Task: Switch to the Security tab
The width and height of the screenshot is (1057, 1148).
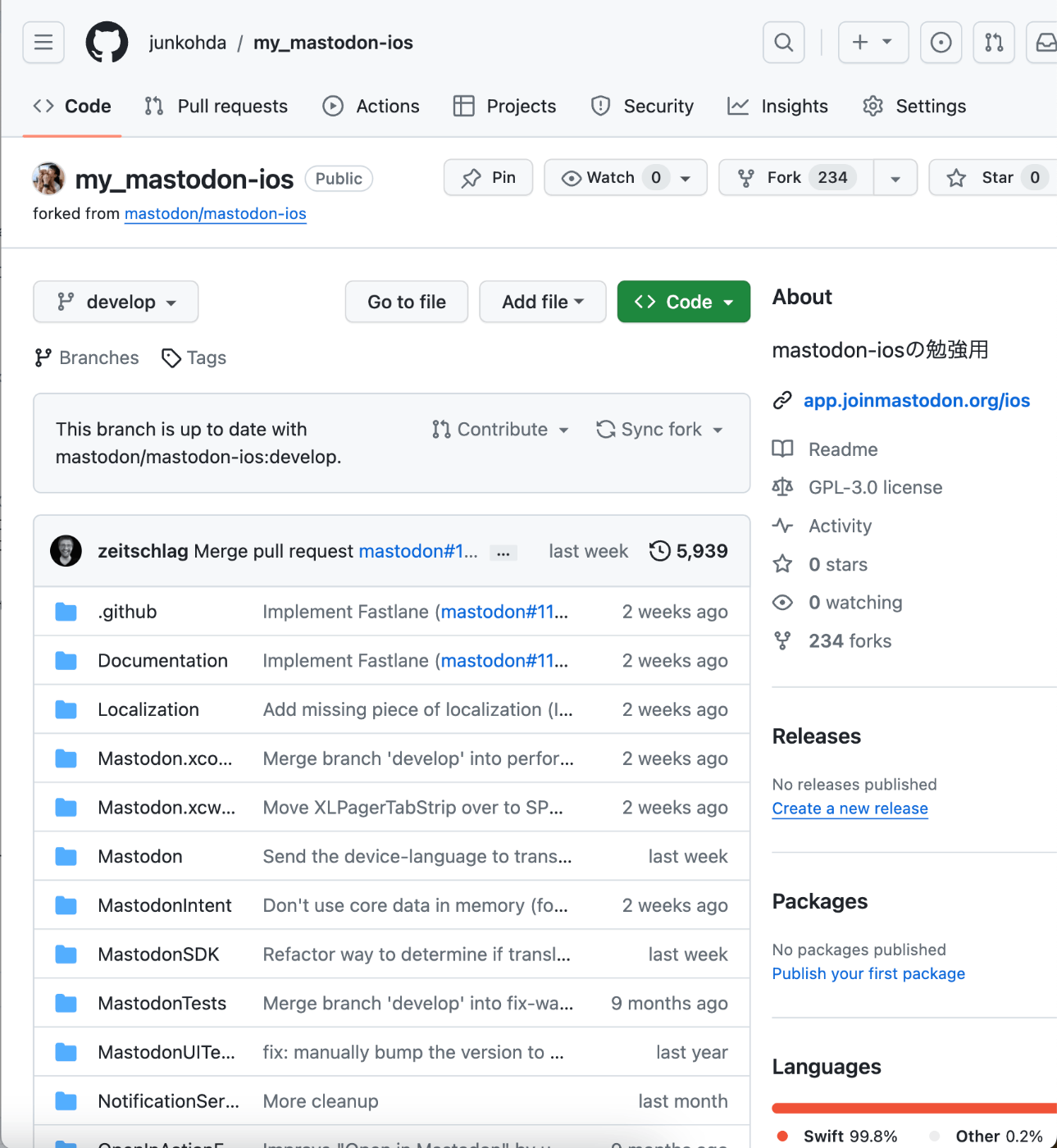Action: [x=643, y=106]
